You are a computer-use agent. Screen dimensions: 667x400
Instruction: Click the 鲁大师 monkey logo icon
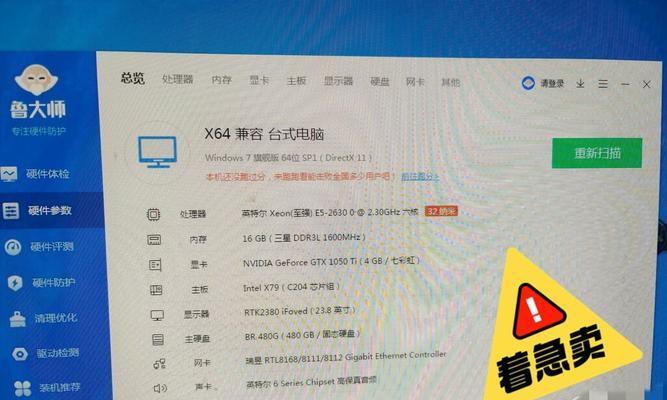click(x=36, y=80)
